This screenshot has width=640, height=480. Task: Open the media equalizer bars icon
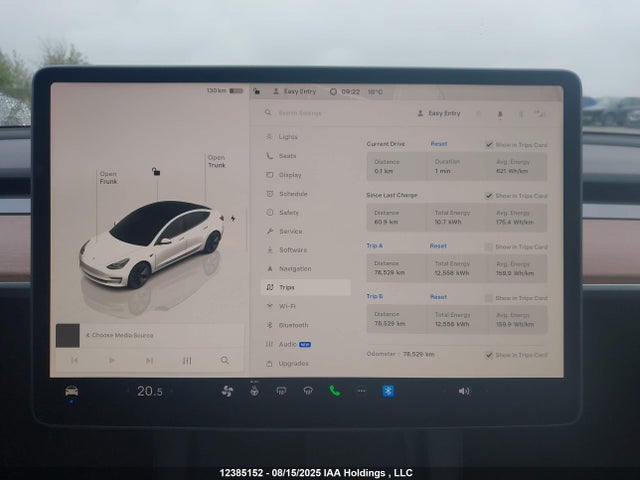coord(187,360)
